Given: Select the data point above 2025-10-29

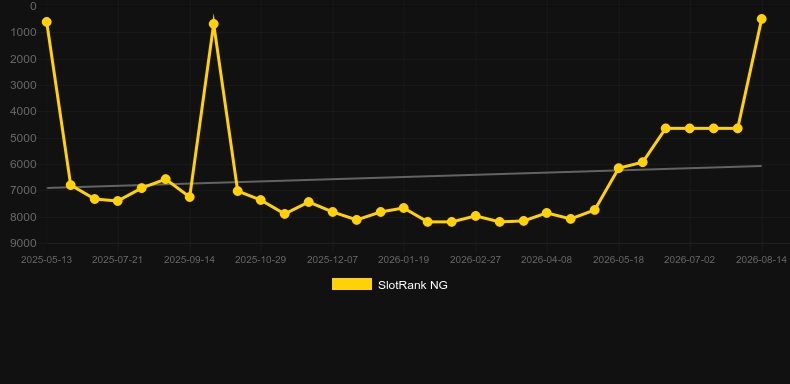Looking at the screenshot, I should [260, 200].
